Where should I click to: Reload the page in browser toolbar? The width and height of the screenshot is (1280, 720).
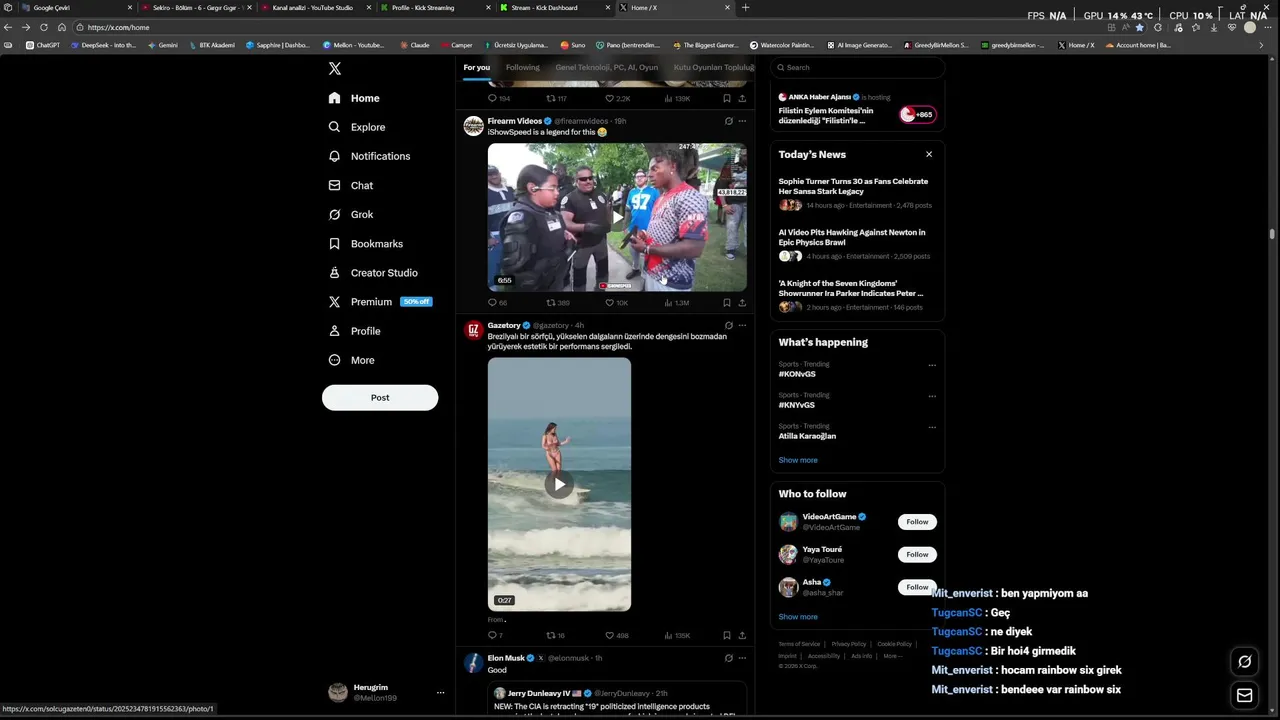(44, 27)
